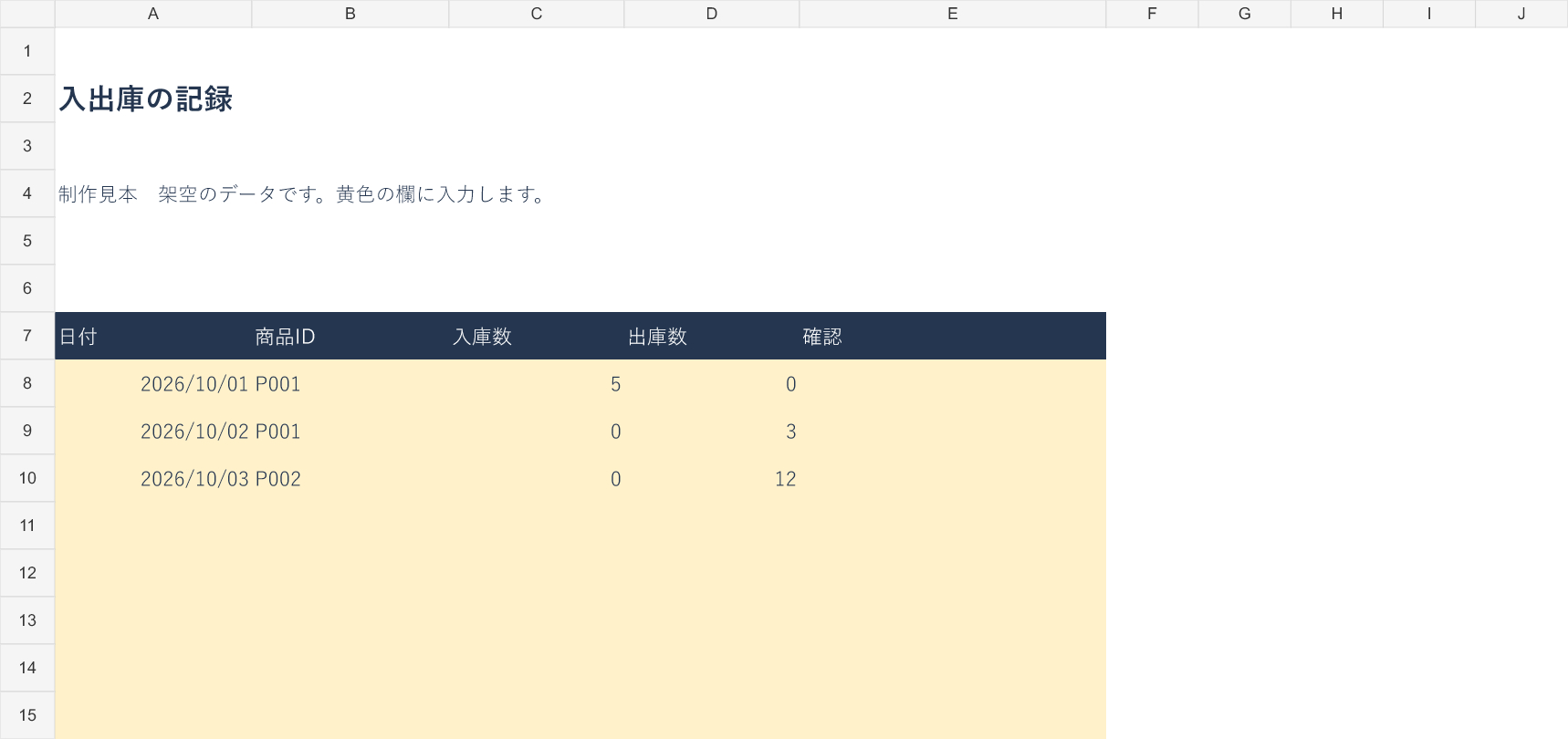Select date cell 2026/10/03
1568x739 pixels.
153,478
